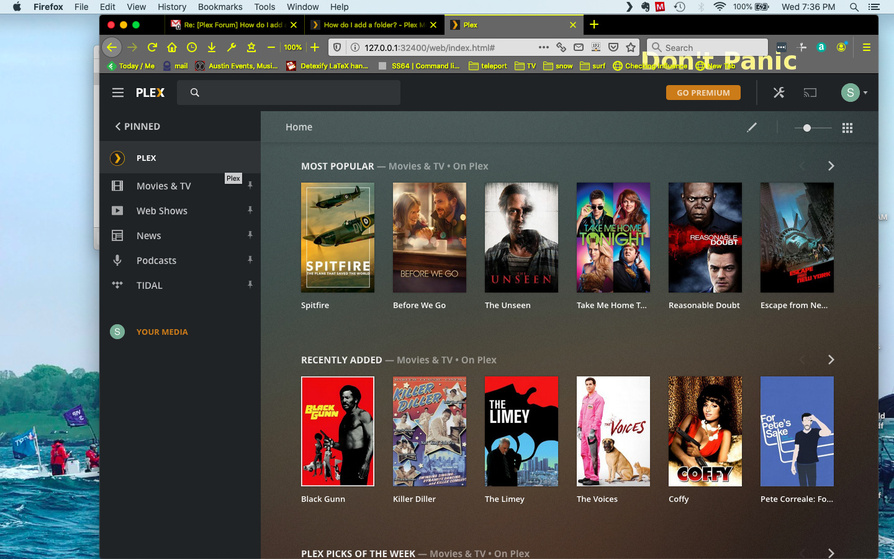The image size is (894, 559).
Task: Open TIDAL in sidebar
Action: pos(149,285)
